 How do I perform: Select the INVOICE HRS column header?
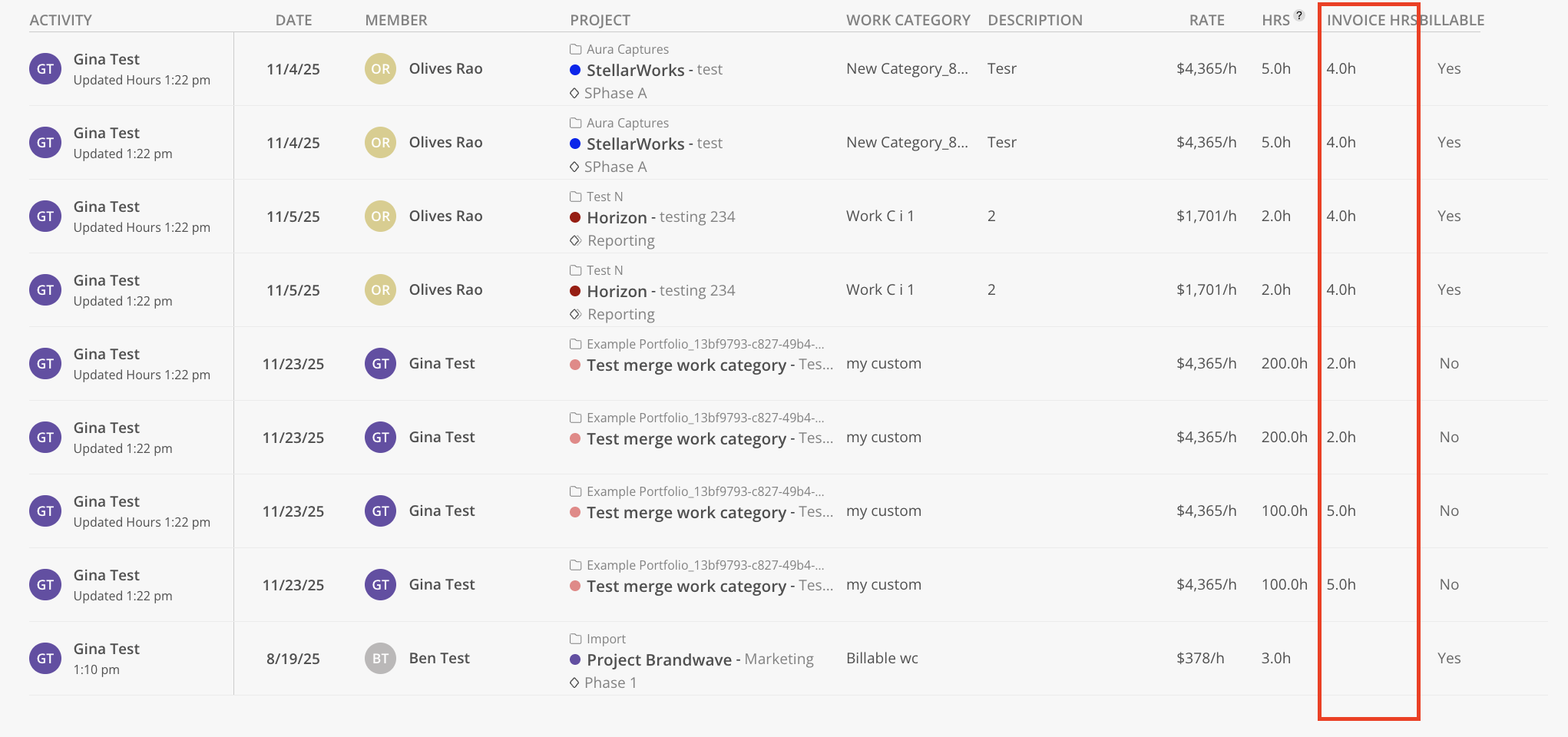point(1370,21)
